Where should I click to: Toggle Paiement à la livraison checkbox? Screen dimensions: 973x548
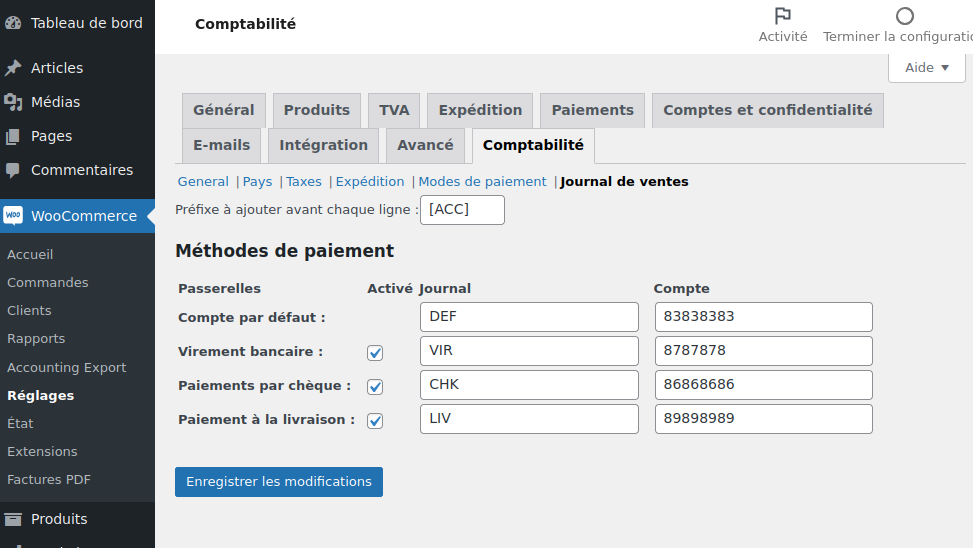tap(375, 420)
